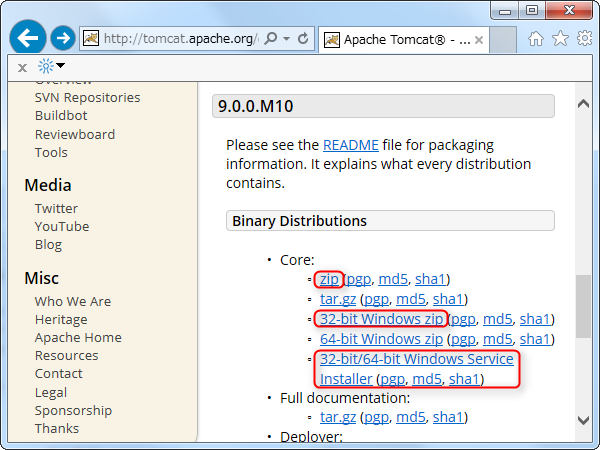Click the URL address field
This screenshot has height=450, width=600.
point(180,39)
